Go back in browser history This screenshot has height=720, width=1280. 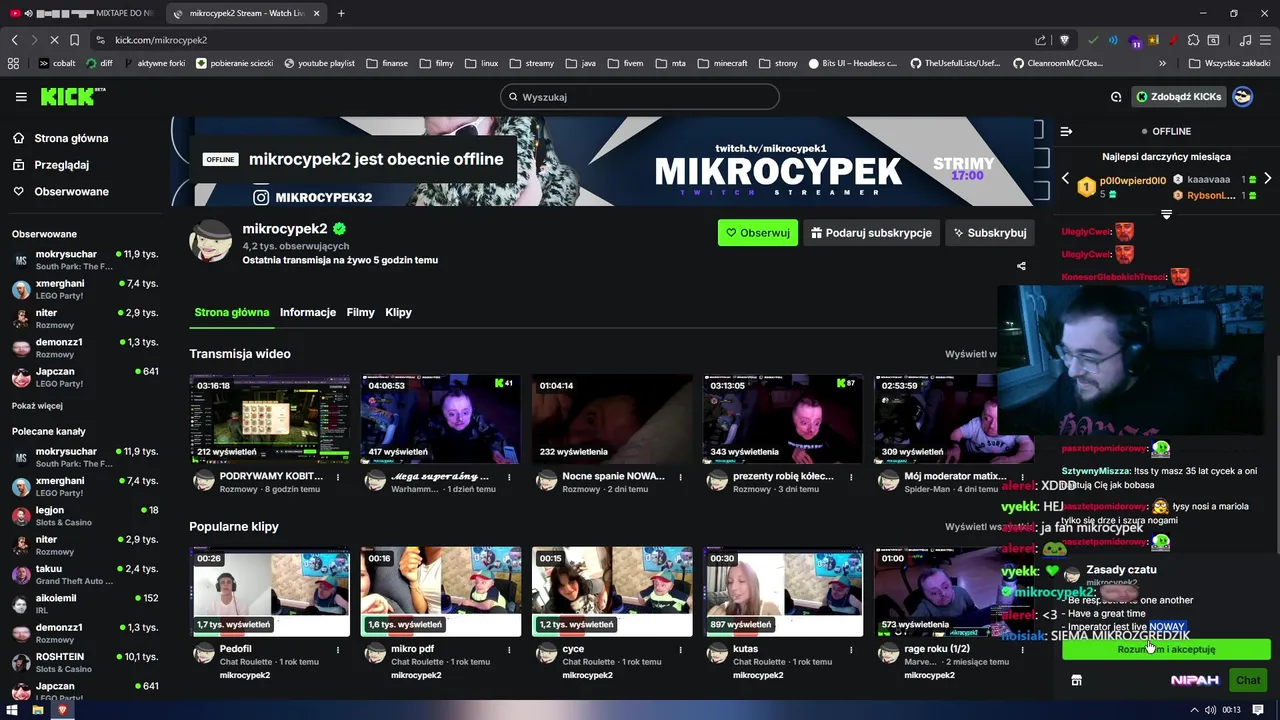(14, 40)
